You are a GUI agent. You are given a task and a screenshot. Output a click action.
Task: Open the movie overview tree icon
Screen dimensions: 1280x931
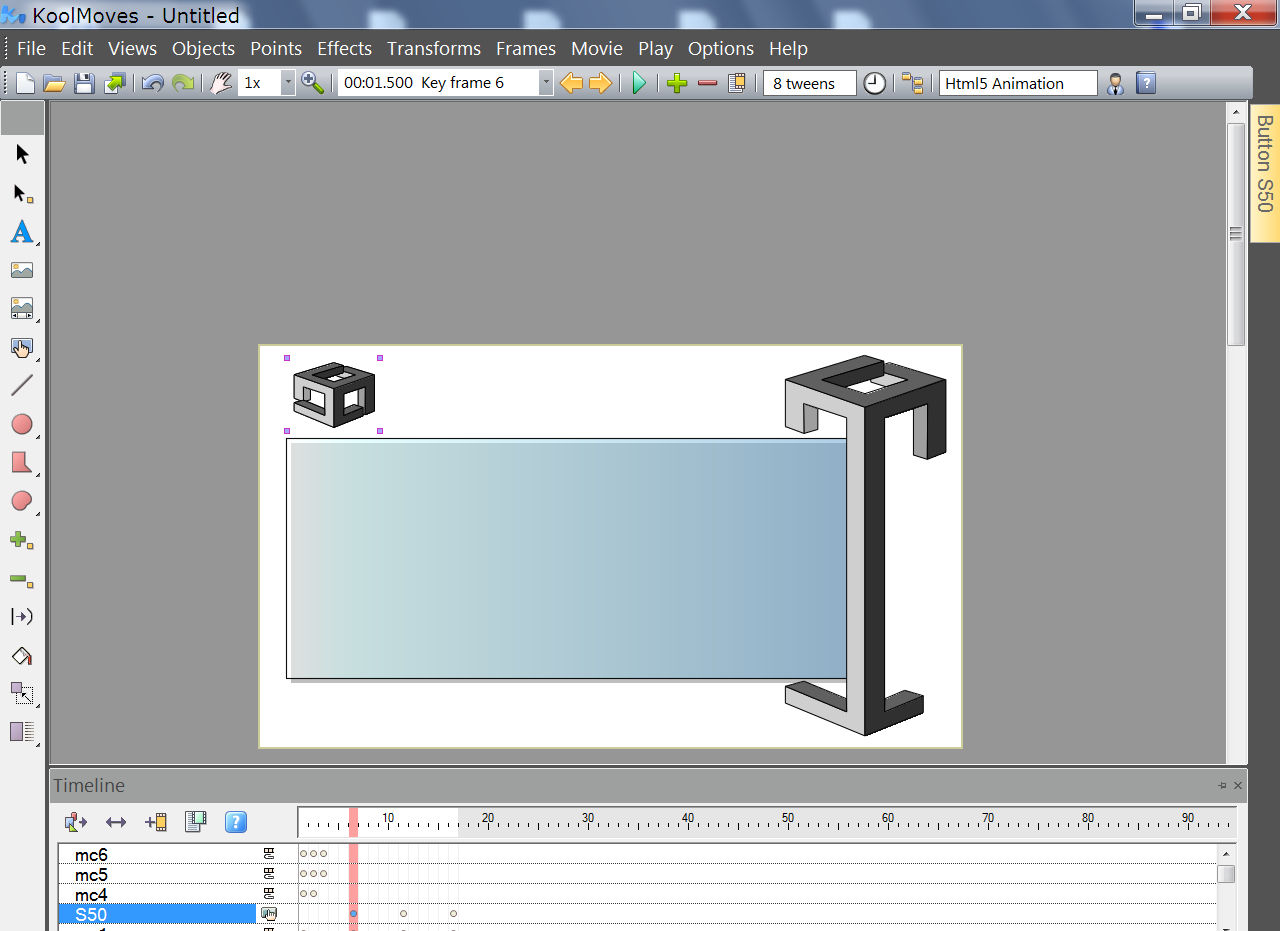click(912, 84)
